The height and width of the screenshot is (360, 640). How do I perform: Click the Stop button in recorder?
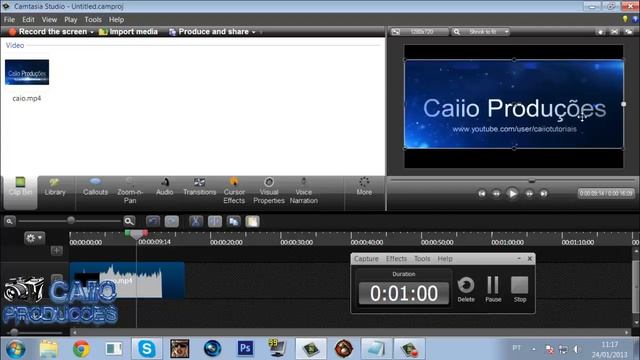(520, 289)
